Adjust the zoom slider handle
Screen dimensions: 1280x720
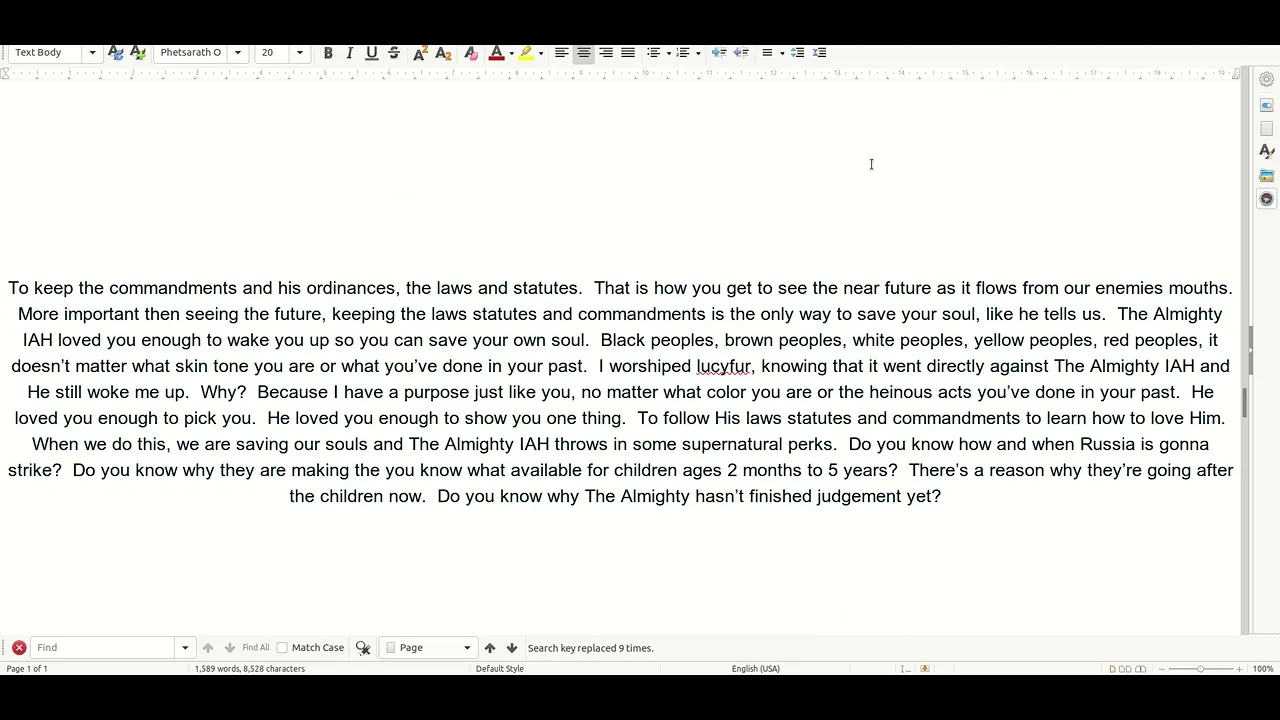click(x=1200, y=669)
